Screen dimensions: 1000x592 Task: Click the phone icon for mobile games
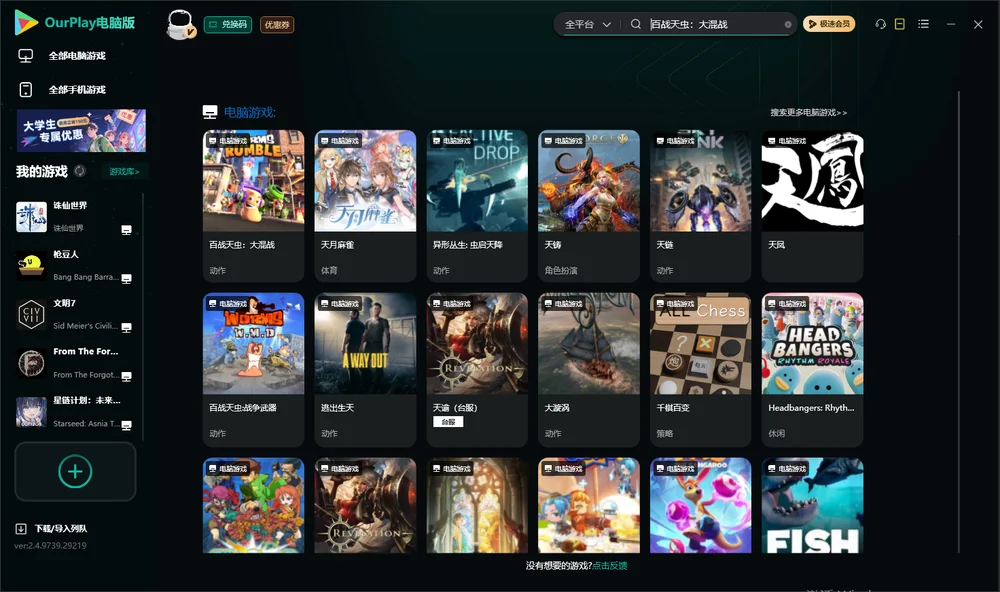pyautogui.click(x=26, y=89)
